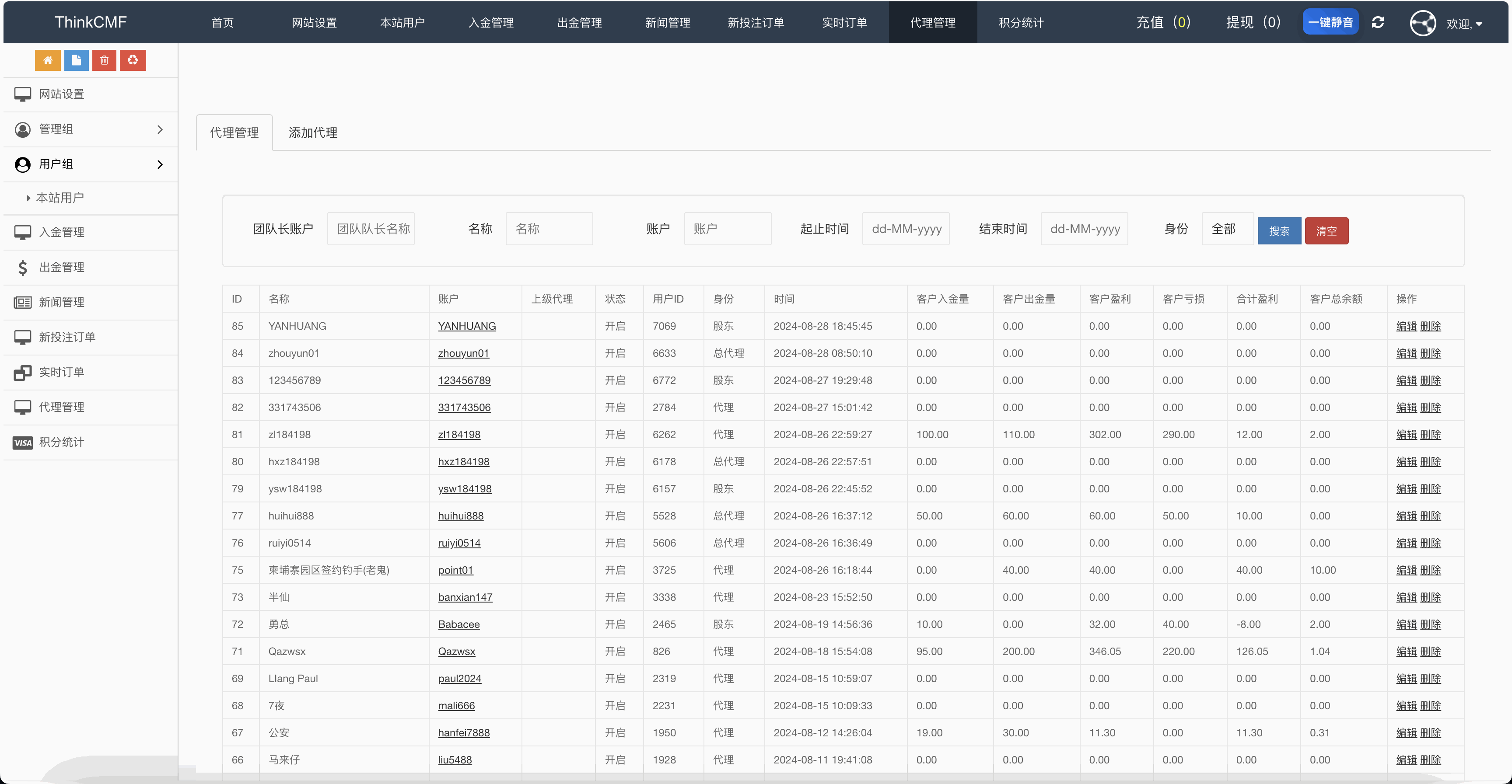This screenshot has width=1512, height=784.
Task: Click the user avatar icon in the top bar
Action: [1422, 23]
